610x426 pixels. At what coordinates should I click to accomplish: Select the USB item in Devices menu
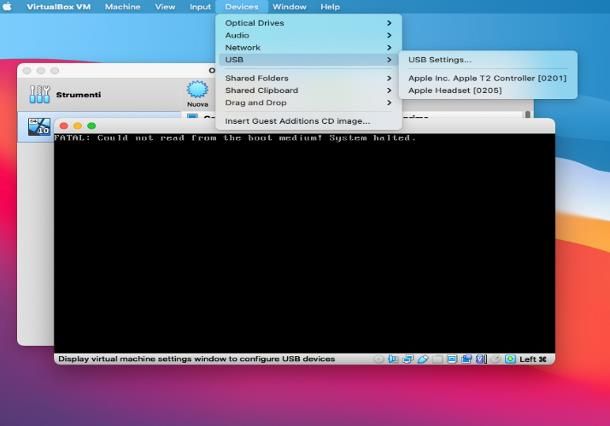click(x=309, y=60)
